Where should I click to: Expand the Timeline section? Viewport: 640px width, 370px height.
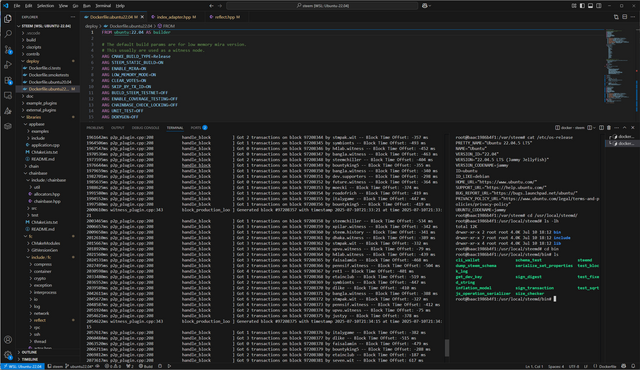click(x=48, y=359)
